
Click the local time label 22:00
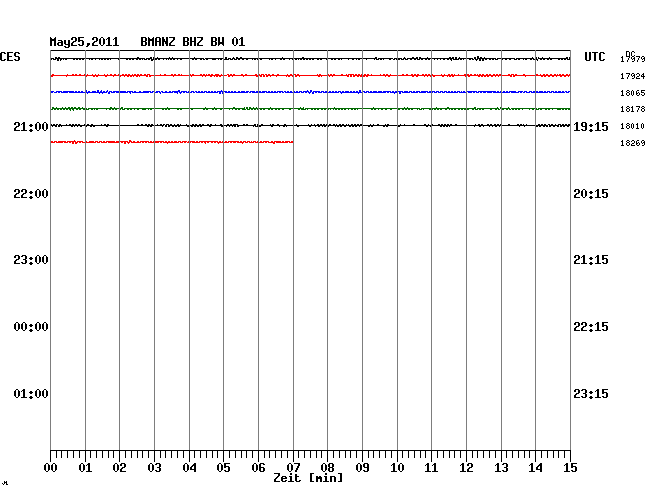pos(31,194)
